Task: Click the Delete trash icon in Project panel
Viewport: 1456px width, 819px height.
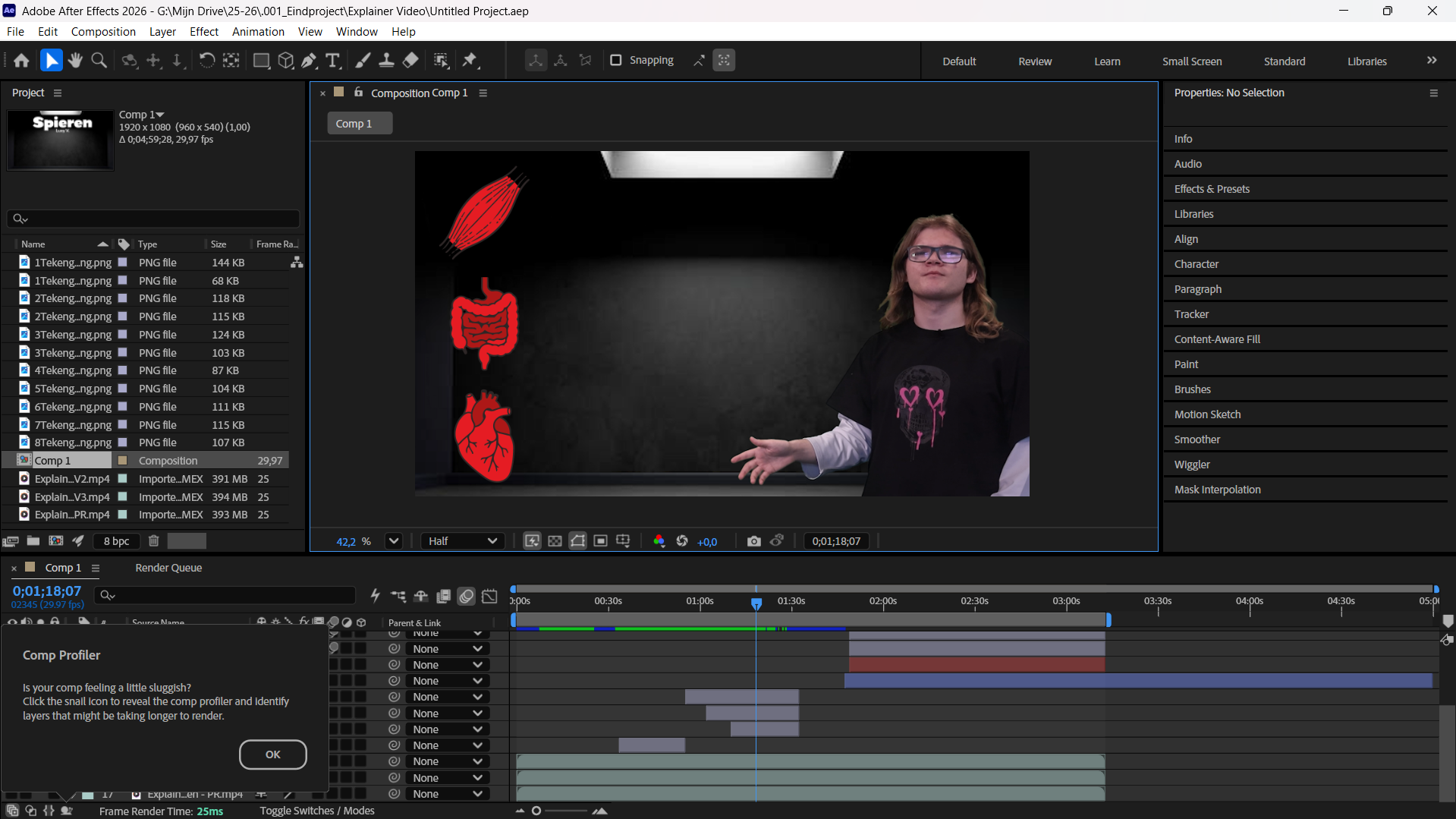Action: tap(153, 541)
